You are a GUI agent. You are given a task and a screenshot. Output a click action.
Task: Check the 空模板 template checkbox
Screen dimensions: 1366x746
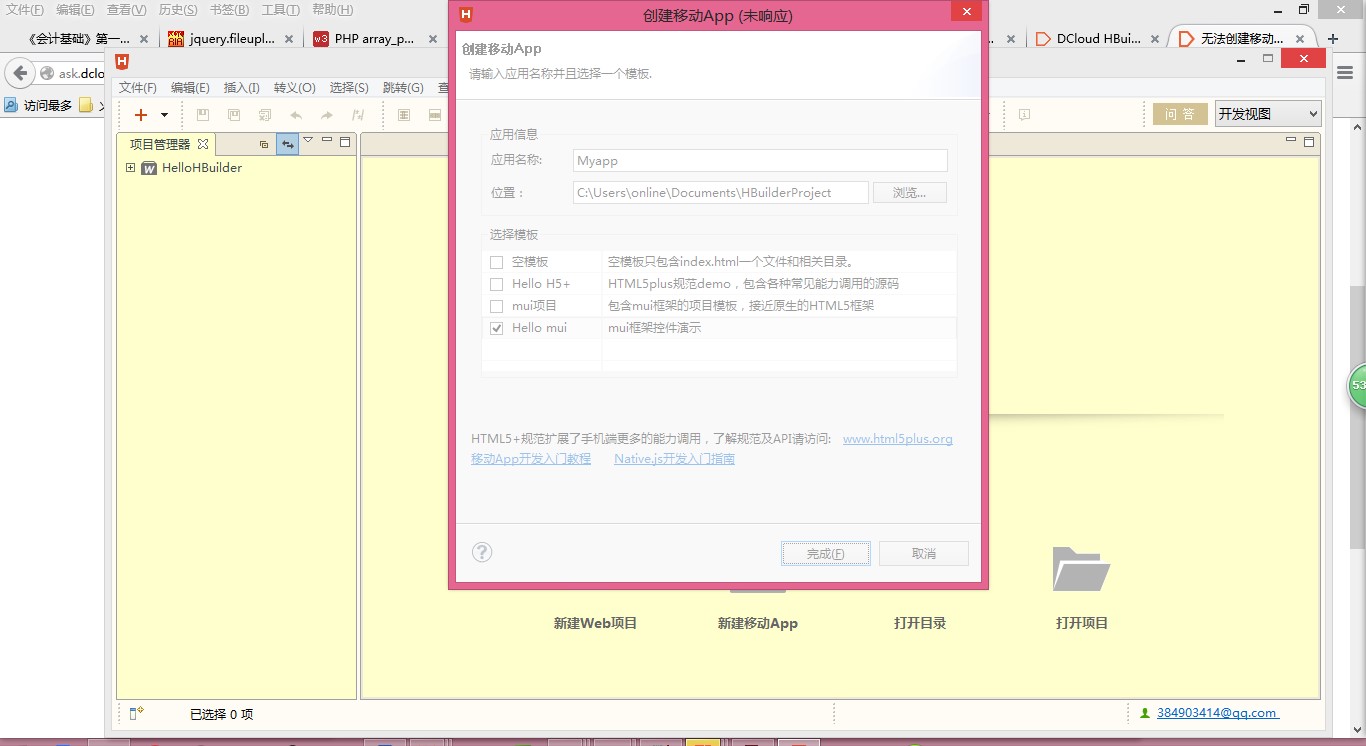(x=496, y=262)
